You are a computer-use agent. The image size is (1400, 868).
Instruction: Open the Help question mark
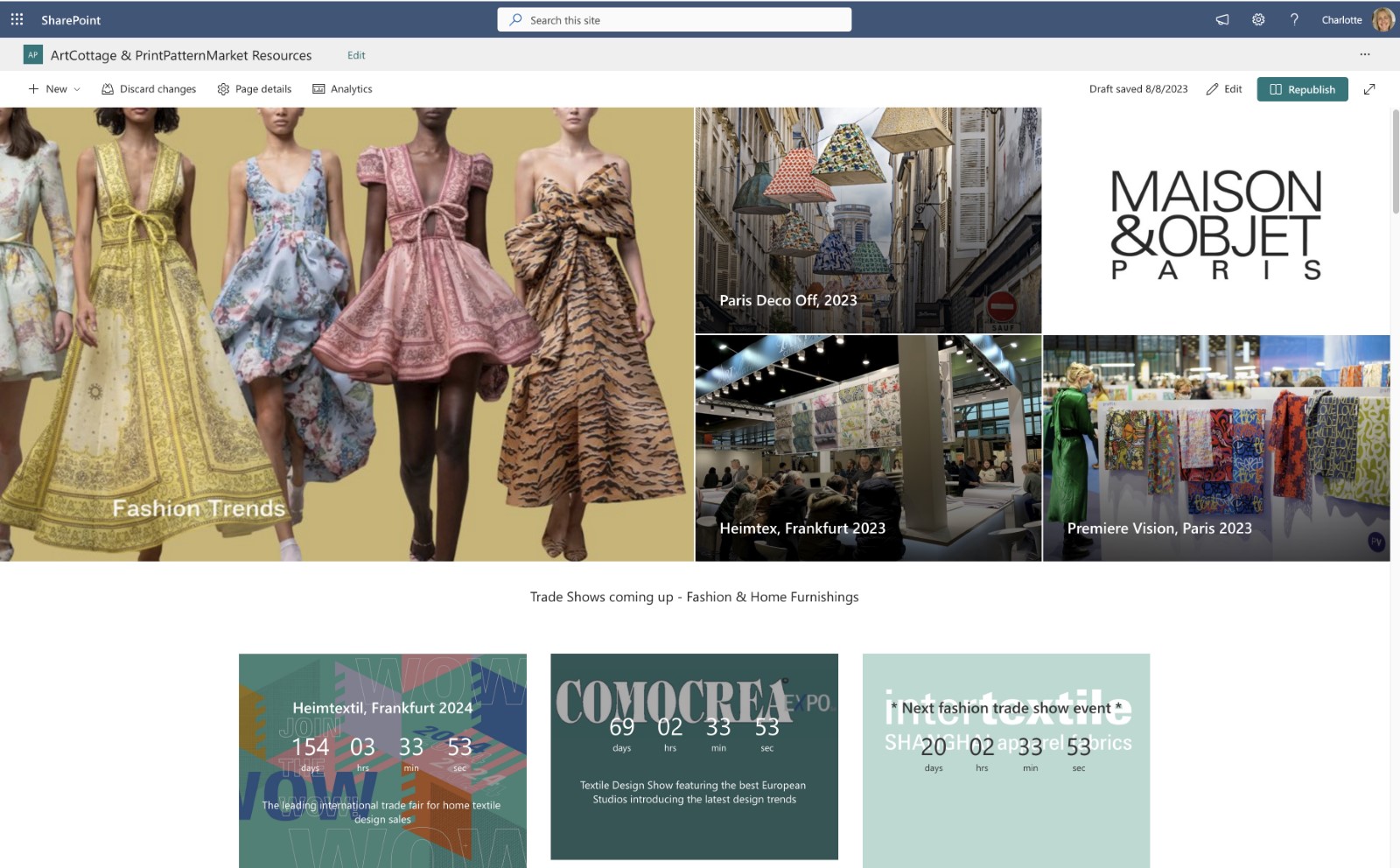[1294, 19]
